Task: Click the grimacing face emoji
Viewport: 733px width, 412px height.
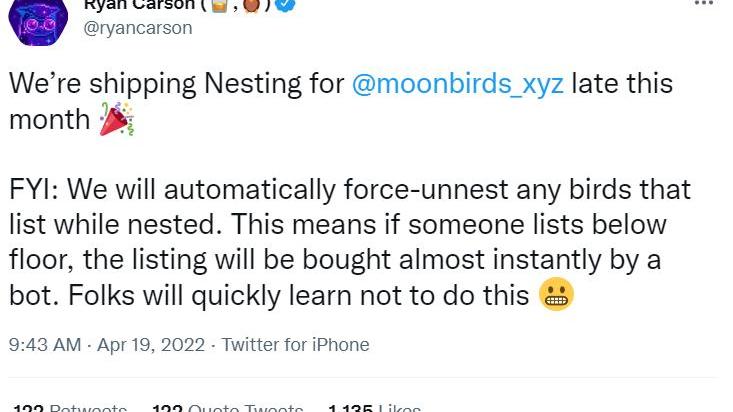Action: tap(555, 296)
